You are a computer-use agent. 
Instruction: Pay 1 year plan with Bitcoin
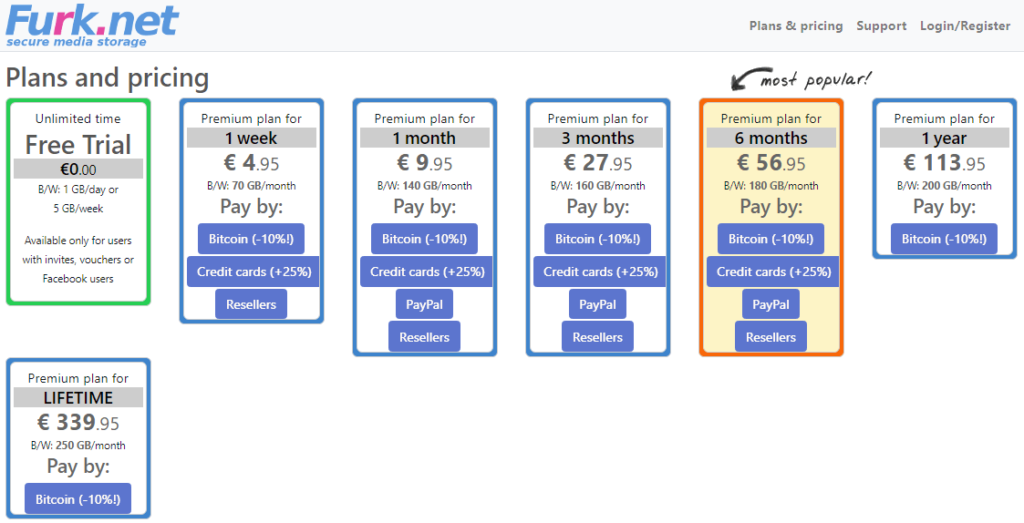tap(944, 239)
